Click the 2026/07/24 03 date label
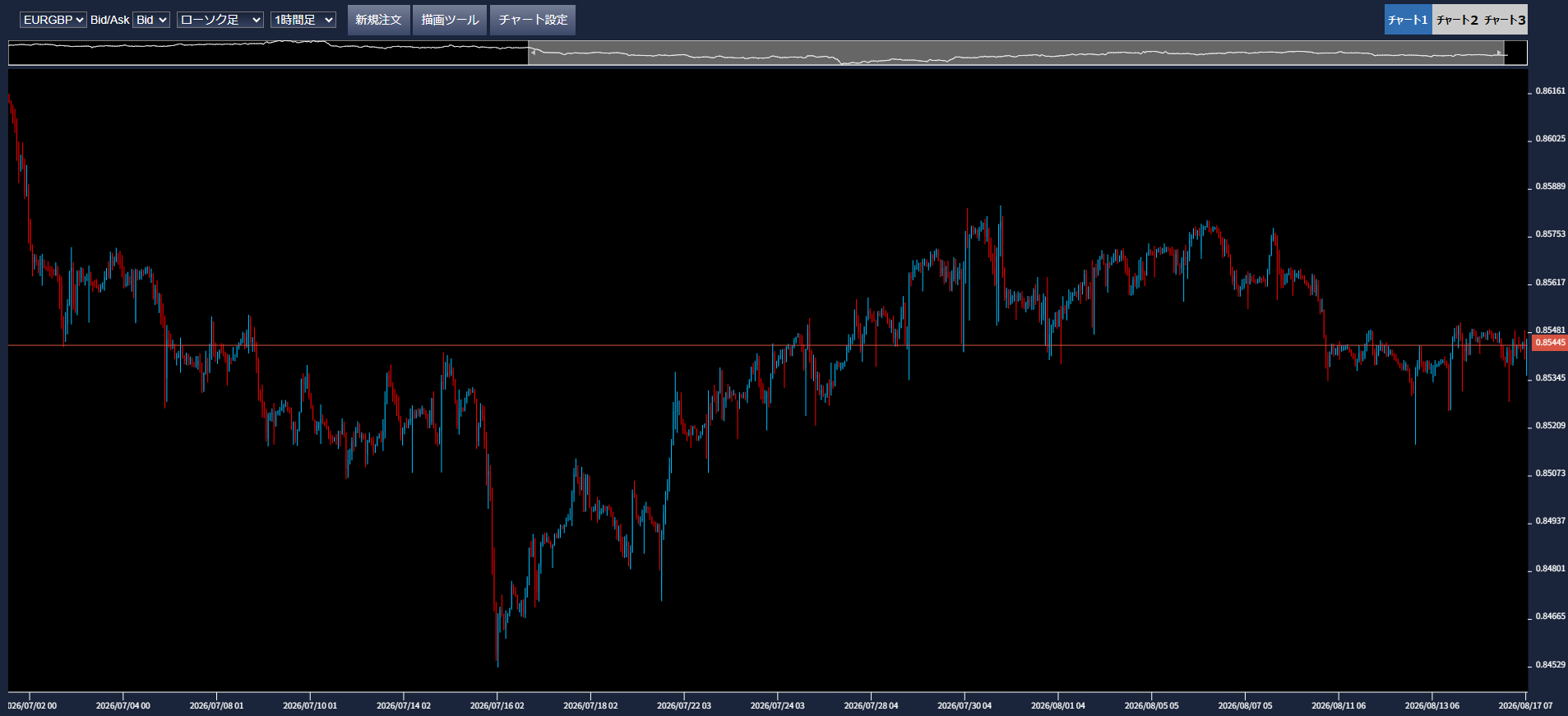Viewport: 1568px width, 716px height. [x=777, y=706]
